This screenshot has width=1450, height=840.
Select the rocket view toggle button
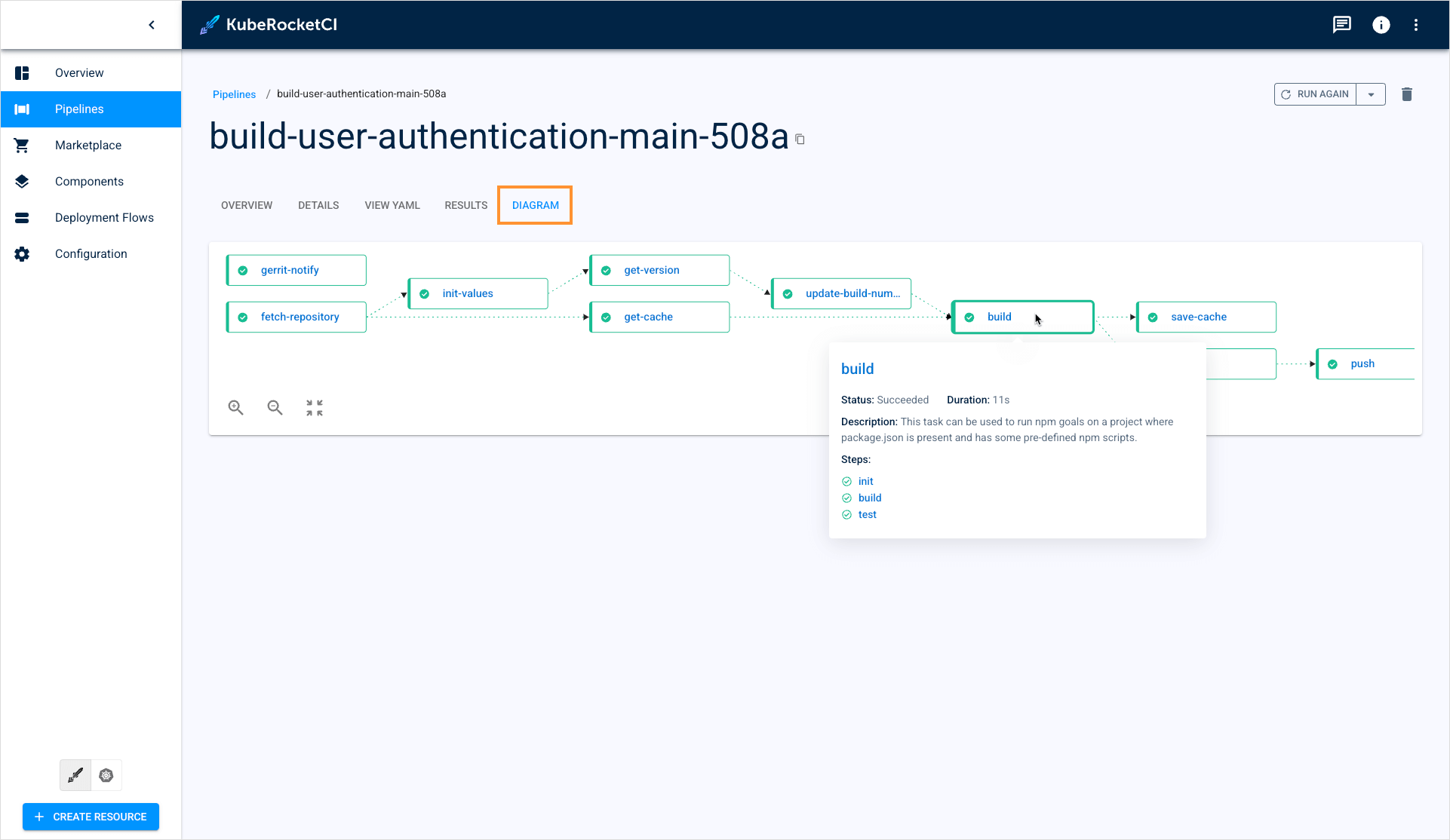pos(75,775)
